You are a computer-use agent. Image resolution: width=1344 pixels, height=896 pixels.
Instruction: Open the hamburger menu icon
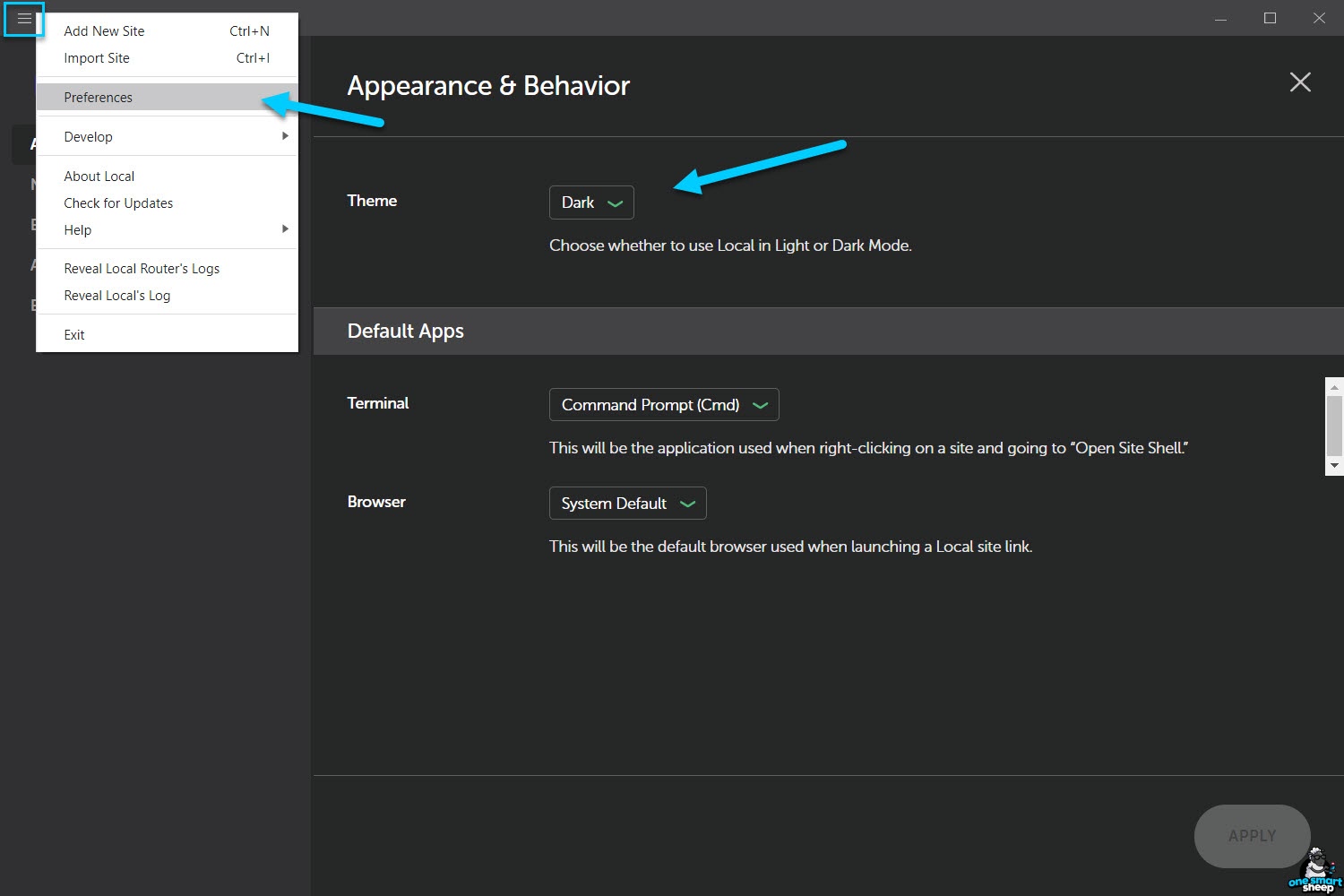pyautogui.click(x=22, y=18)
